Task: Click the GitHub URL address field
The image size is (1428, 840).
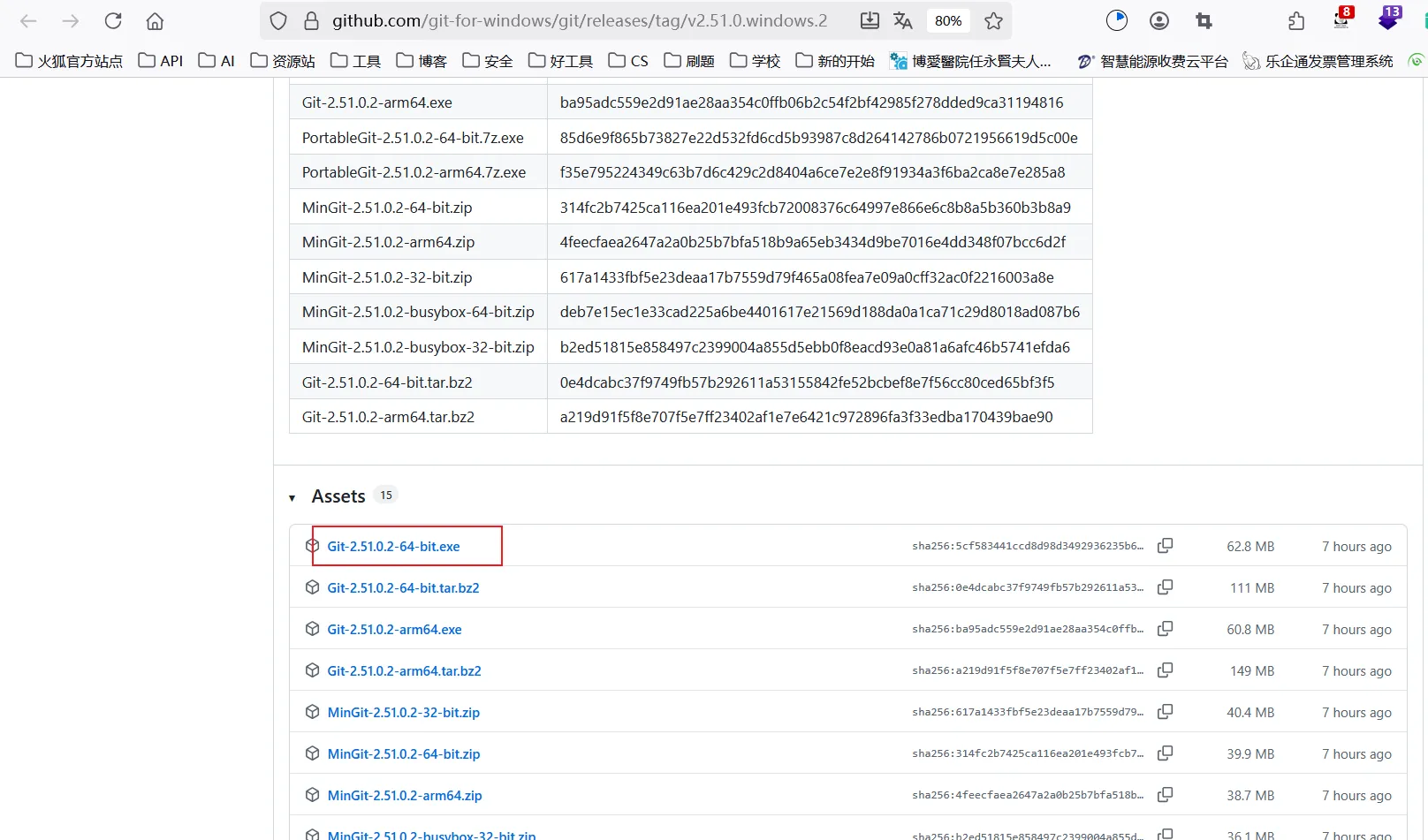Action: pos(580,21)
